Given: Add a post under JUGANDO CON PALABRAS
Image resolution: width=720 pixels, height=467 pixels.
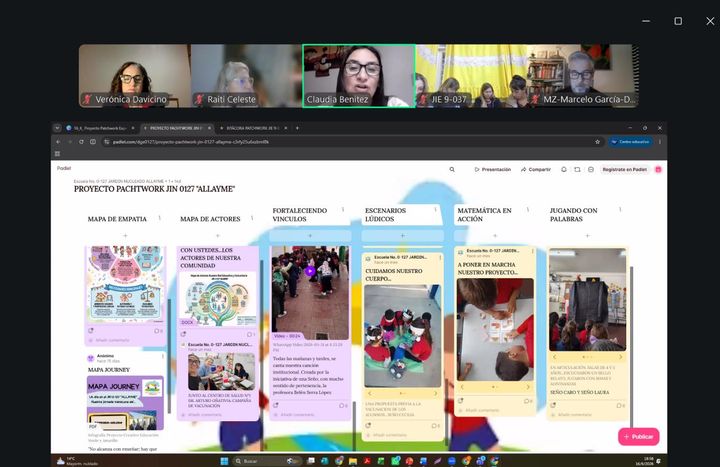Looking at the screenshot, I should [587, 236].
